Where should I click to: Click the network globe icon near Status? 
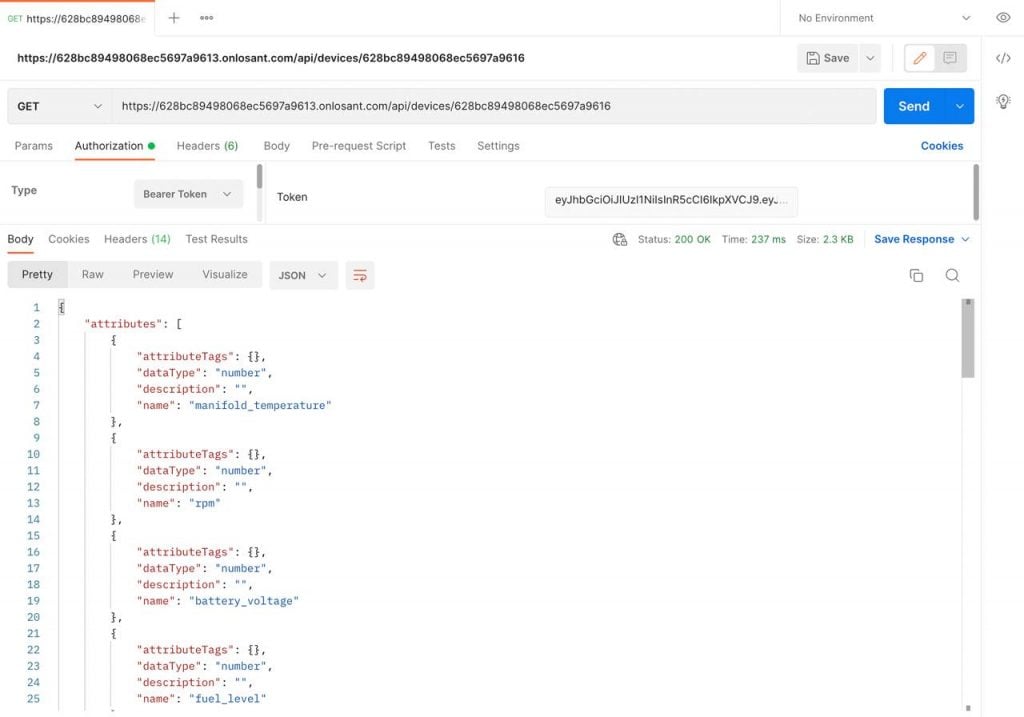(x=619, y=239)
